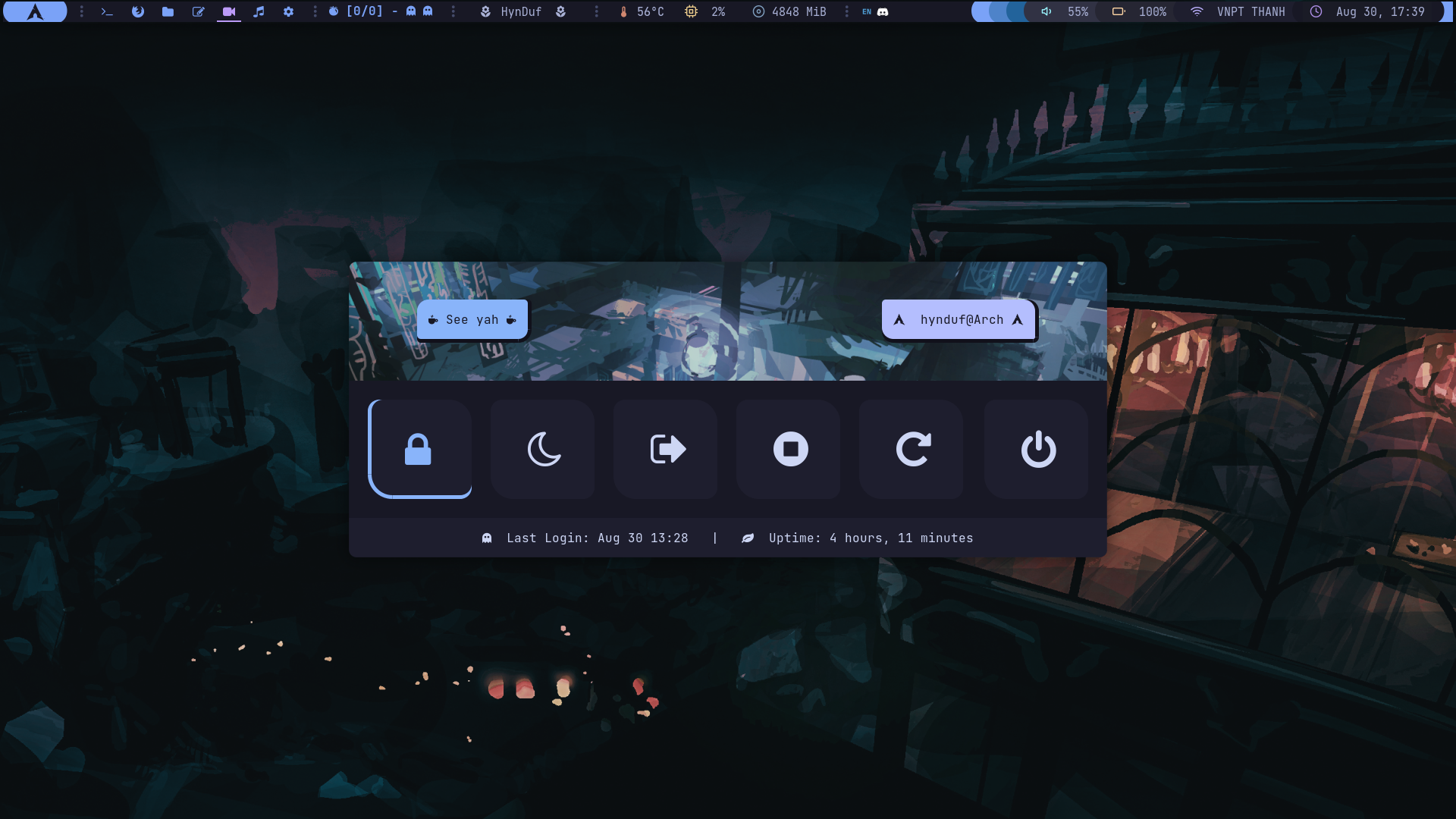Click the stop-square hibernate icon
1456x819 pixels.
[x=790, y=449]
